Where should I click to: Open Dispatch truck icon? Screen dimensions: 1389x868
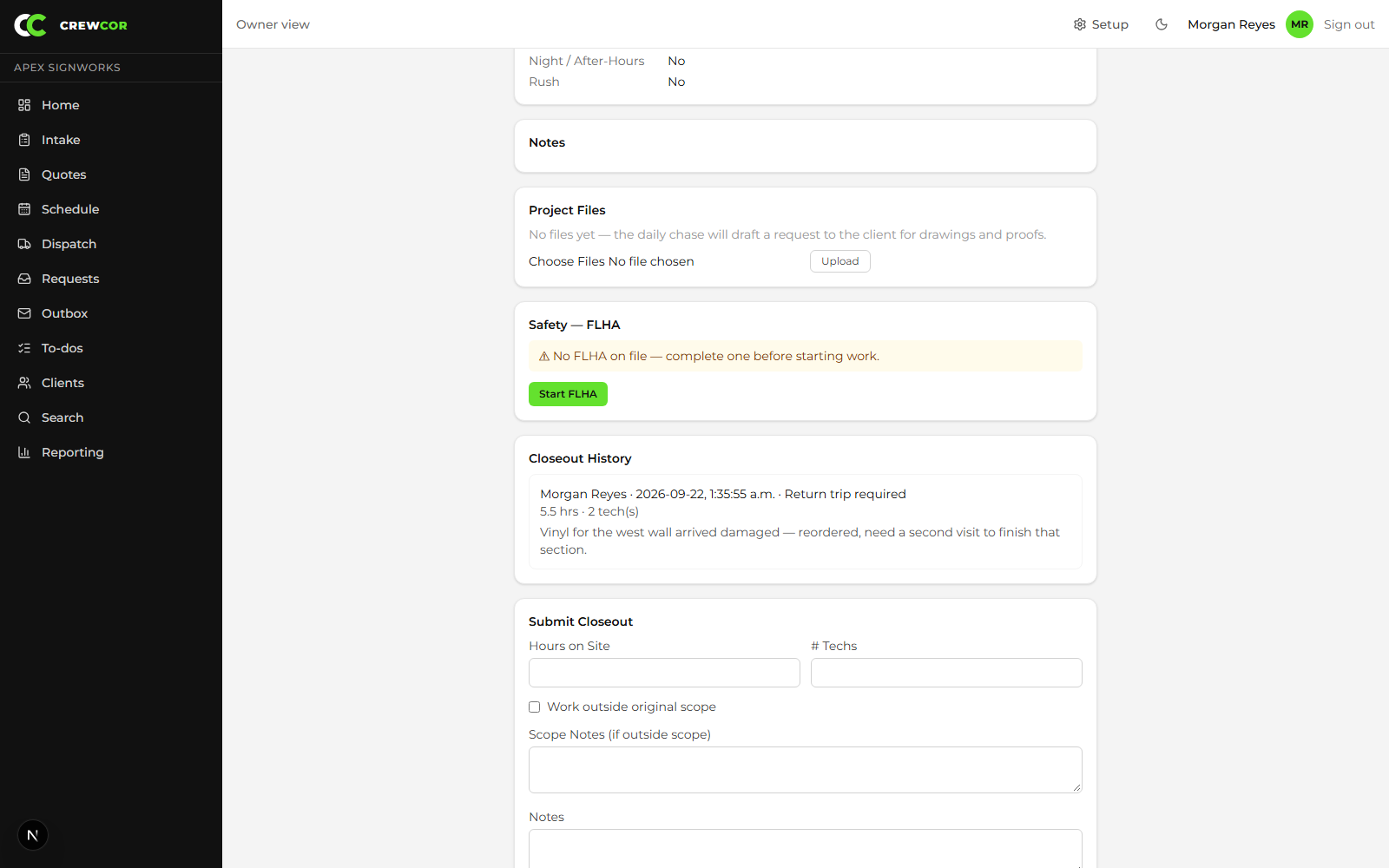[x=24, y=244]
